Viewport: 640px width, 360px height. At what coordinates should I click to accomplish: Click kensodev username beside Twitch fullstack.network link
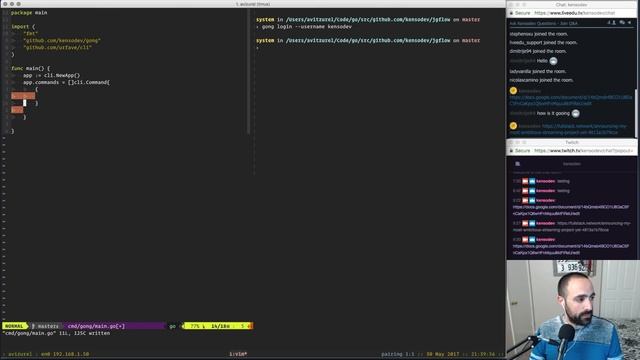(545, 223)
